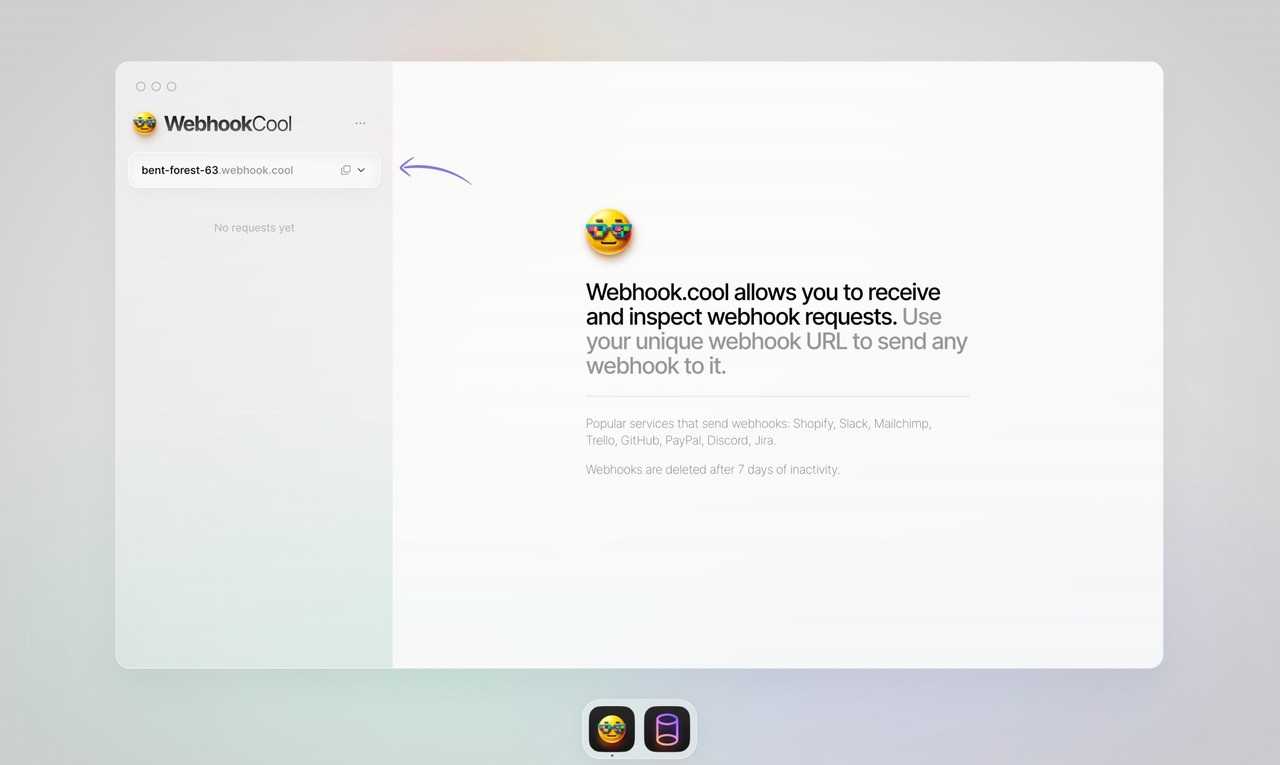The height and width of the screenshot is (765, 1280).
Task: Click the WebhookCool title text
Action: click(x=228, y=124)
